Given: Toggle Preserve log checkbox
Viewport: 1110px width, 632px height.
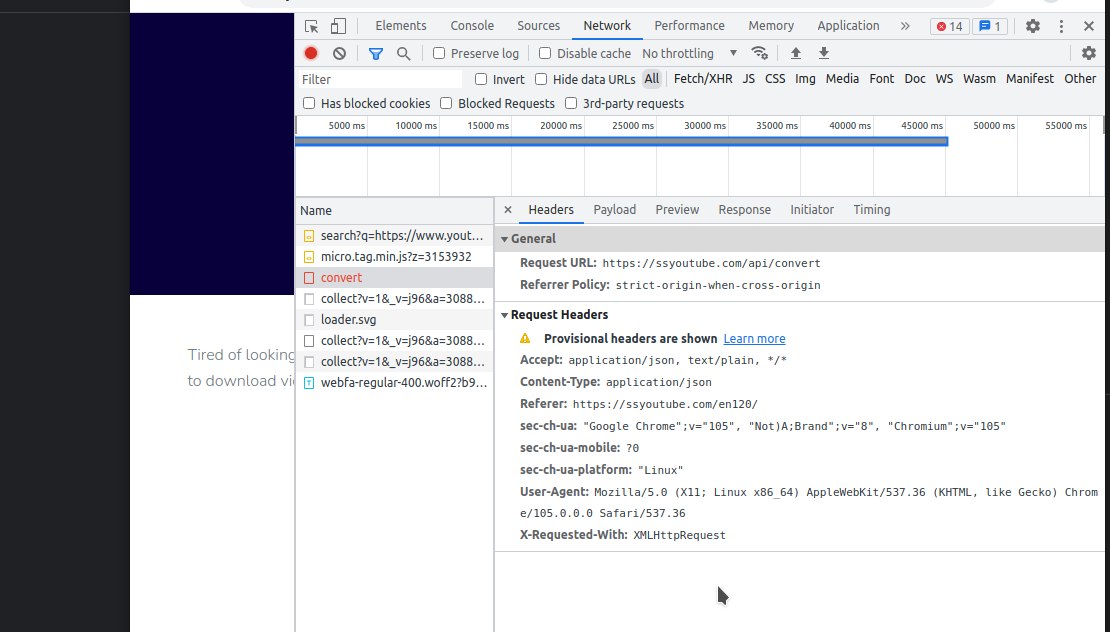Looking at the screenshot, I should 439,53.
